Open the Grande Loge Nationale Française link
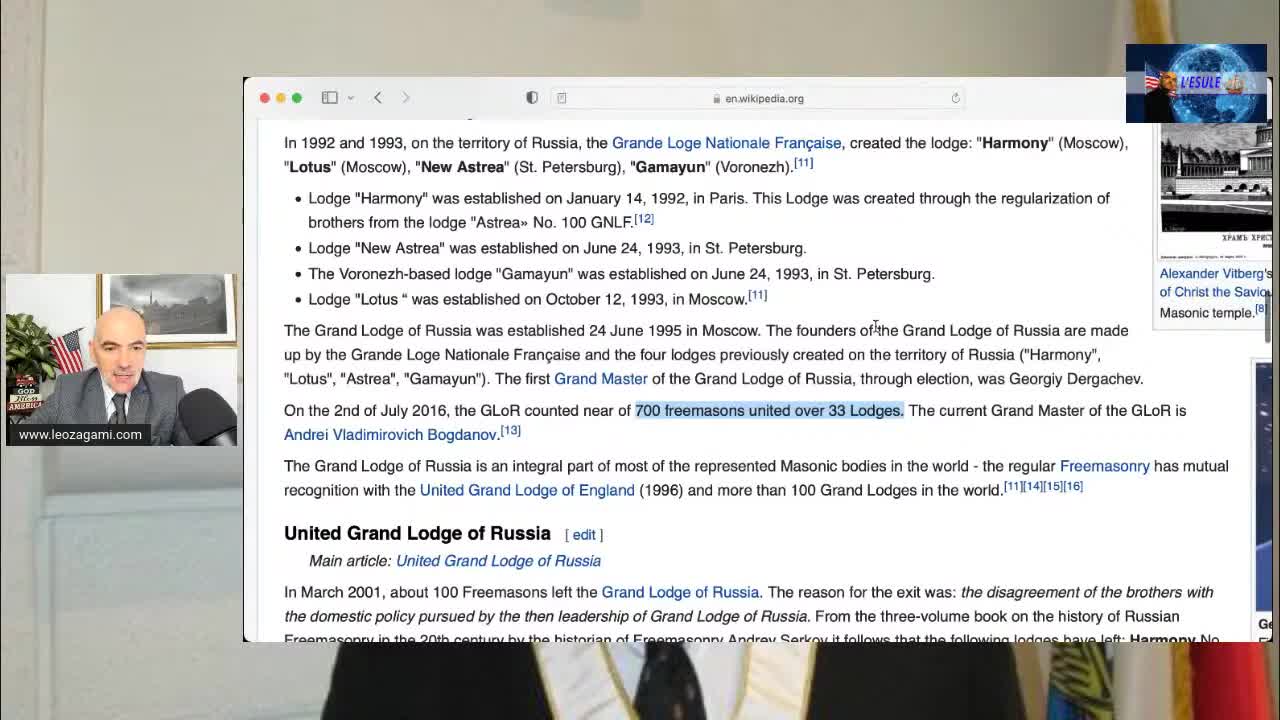 (726, 143)
